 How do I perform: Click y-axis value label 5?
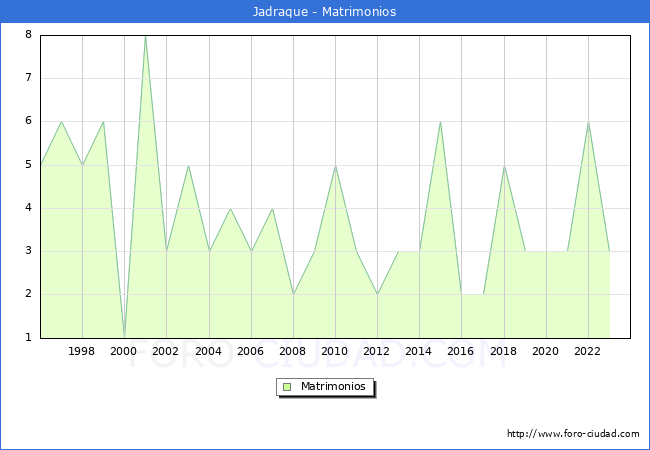28,165
